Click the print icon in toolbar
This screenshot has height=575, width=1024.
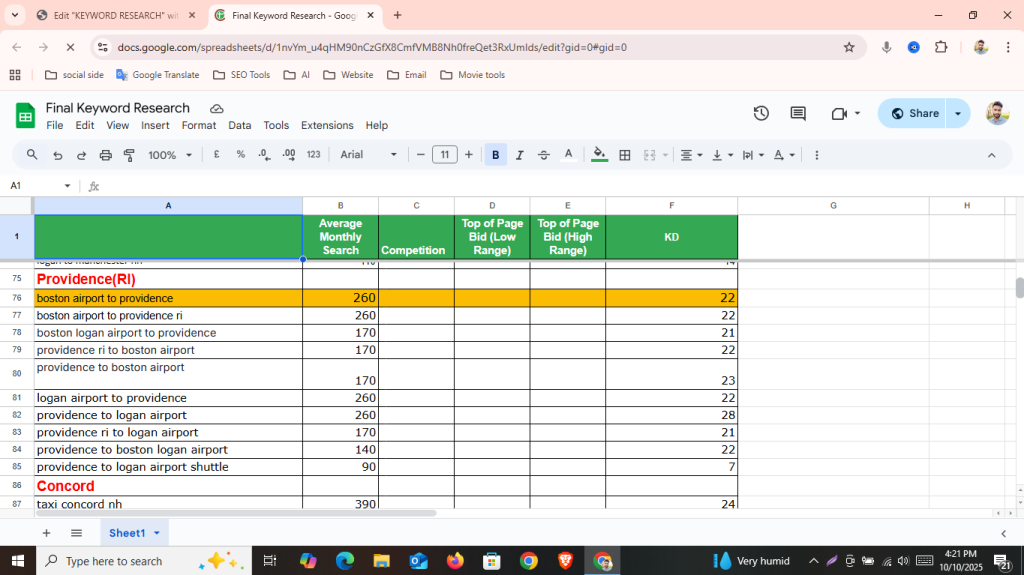(105, 155)
